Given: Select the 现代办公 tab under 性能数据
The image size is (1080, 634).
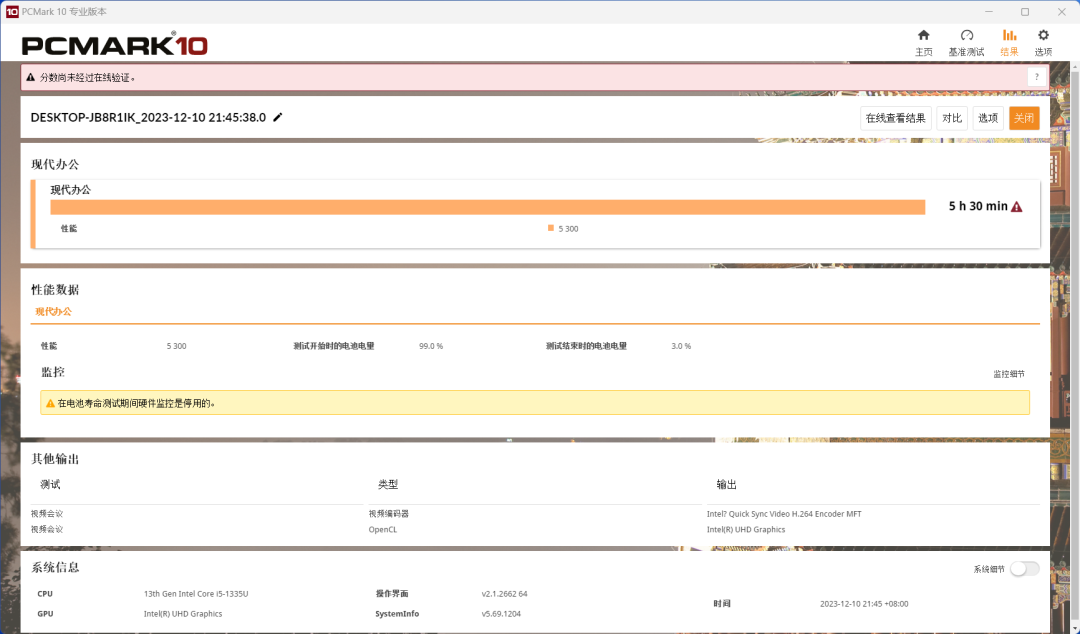Looking at the screenshot, I should coord(53,311).
